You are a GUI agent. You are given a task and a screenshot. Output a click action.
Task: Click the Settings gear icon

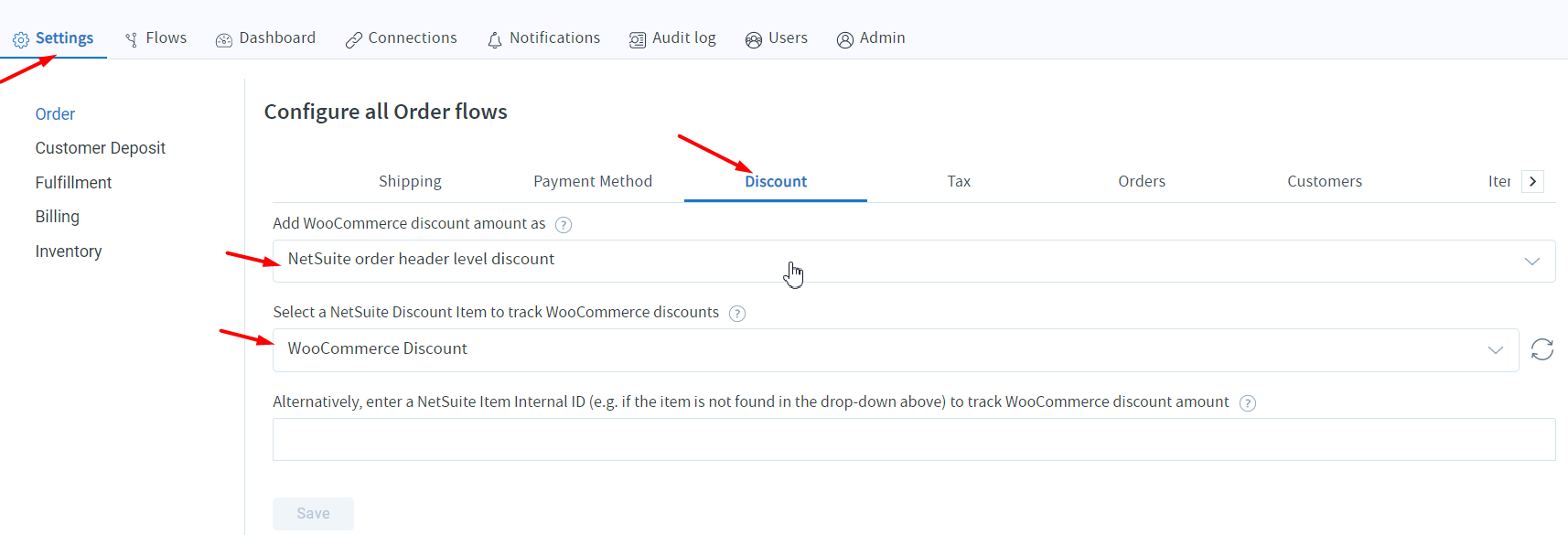(x=20, y=40)
